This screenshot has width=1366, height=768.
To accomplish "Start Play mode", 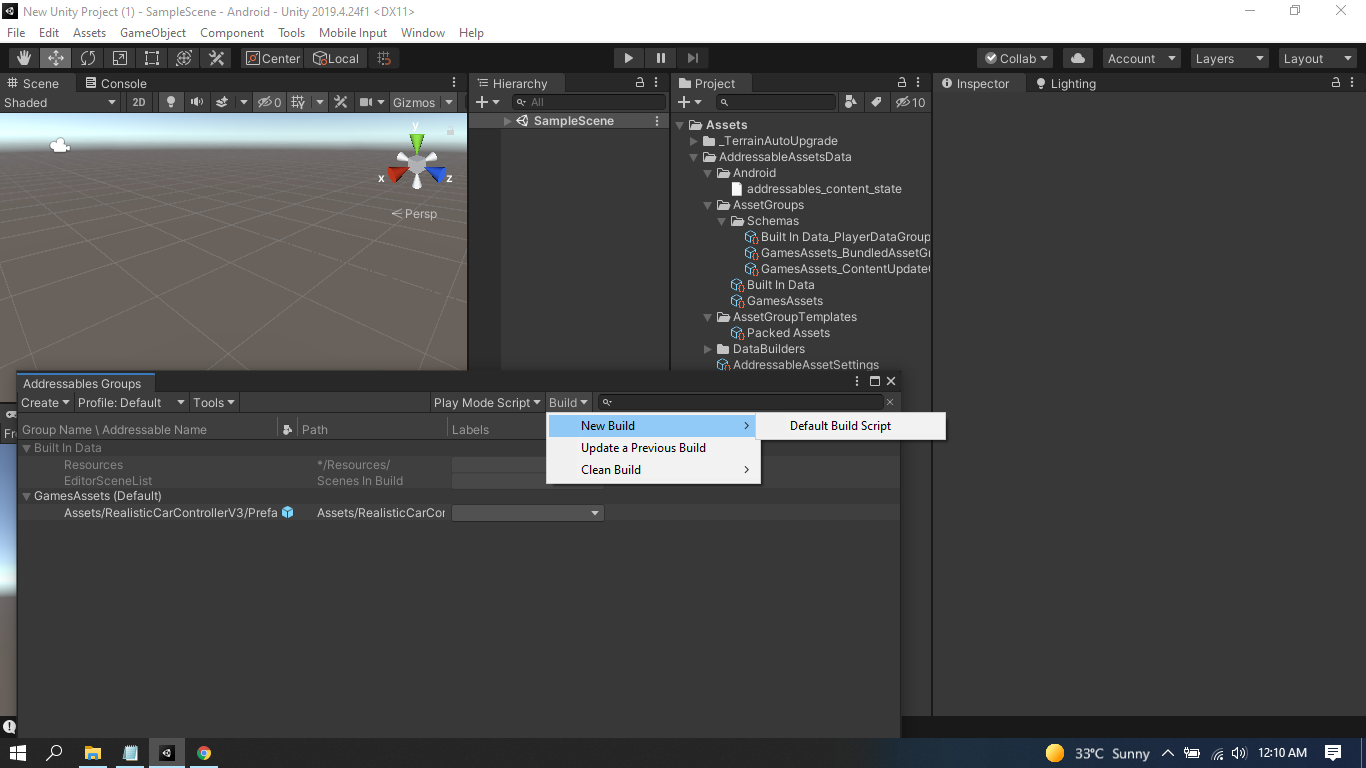I will (x=628, y=58).
